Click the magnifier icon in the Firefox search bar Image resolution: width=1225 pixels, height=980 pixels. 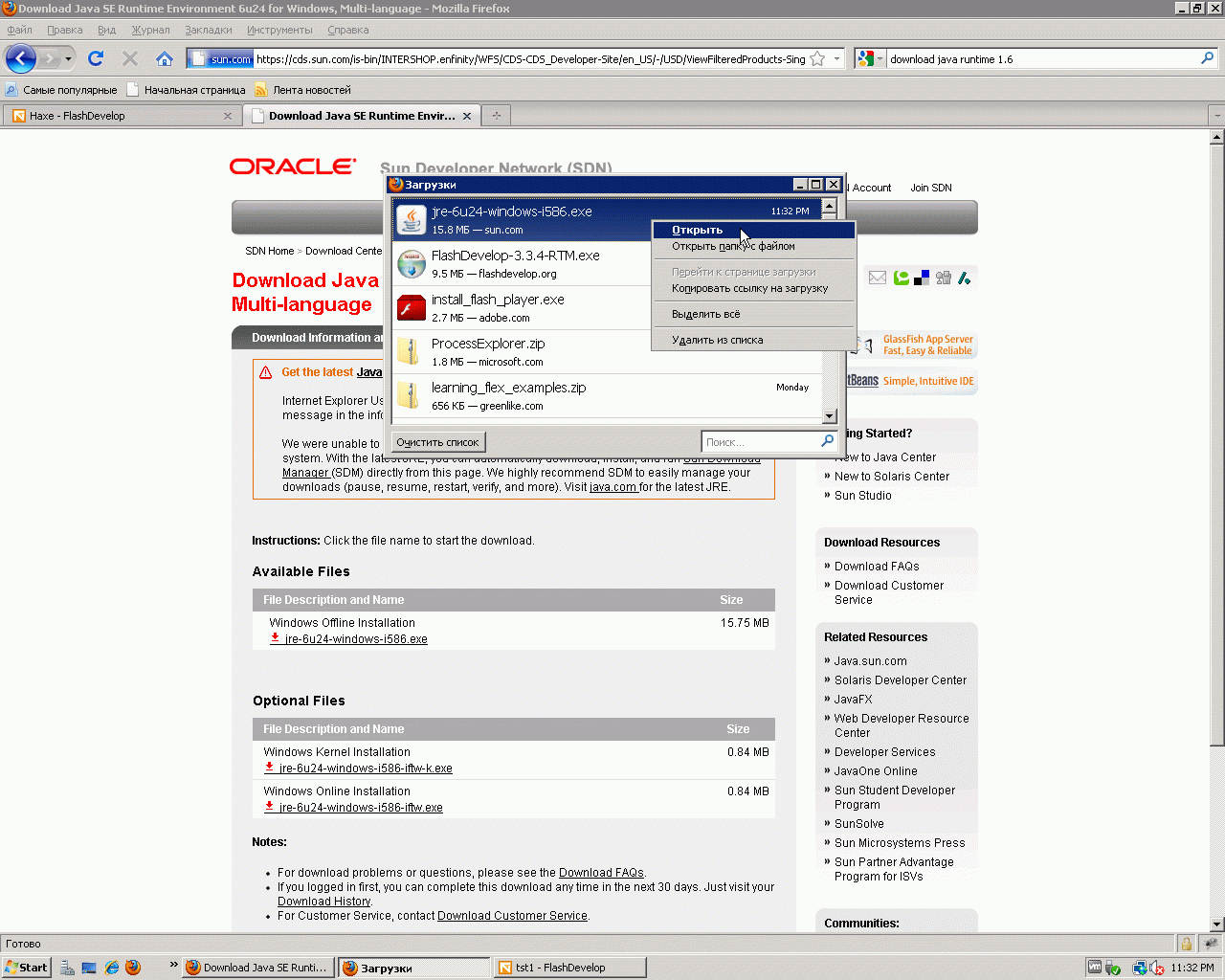(x=1208, y=58)
